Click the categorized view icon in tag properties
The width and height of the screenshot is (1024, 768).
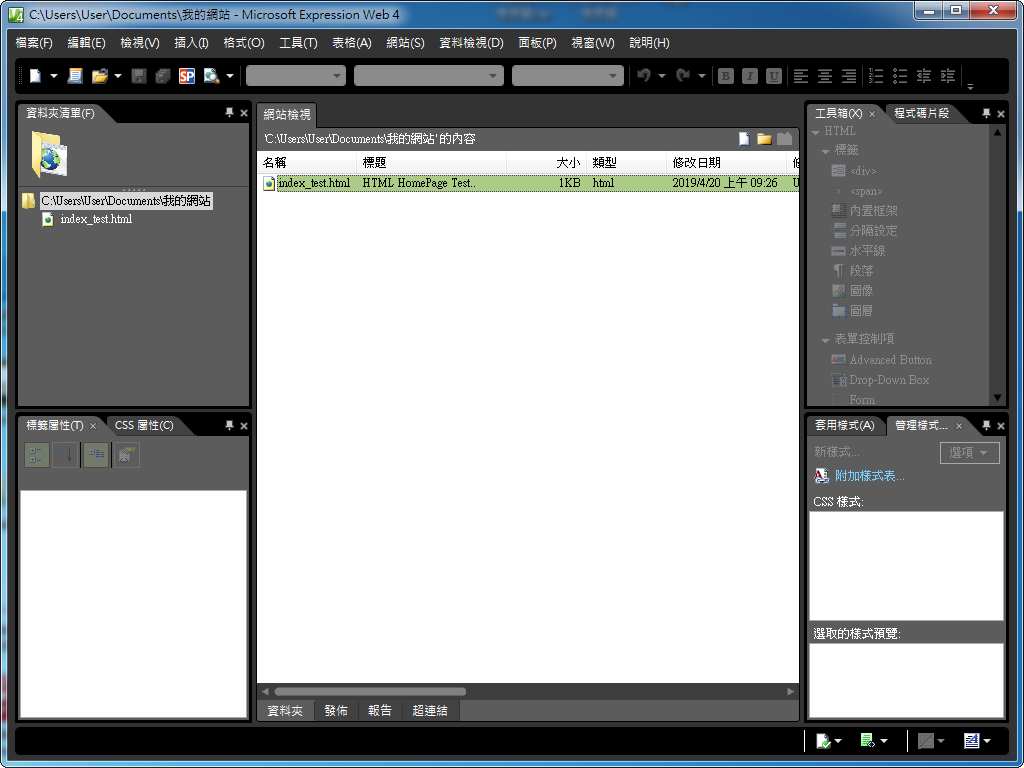37,455
